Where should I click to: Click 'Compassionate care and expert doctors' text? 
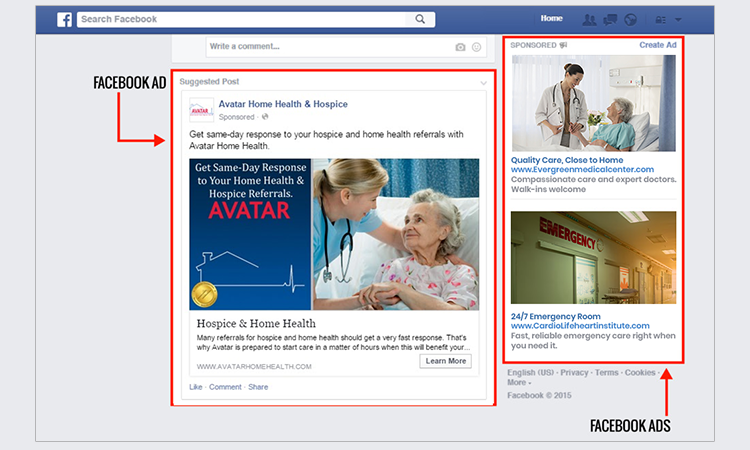pyautogui.click(x=594, y=185)
